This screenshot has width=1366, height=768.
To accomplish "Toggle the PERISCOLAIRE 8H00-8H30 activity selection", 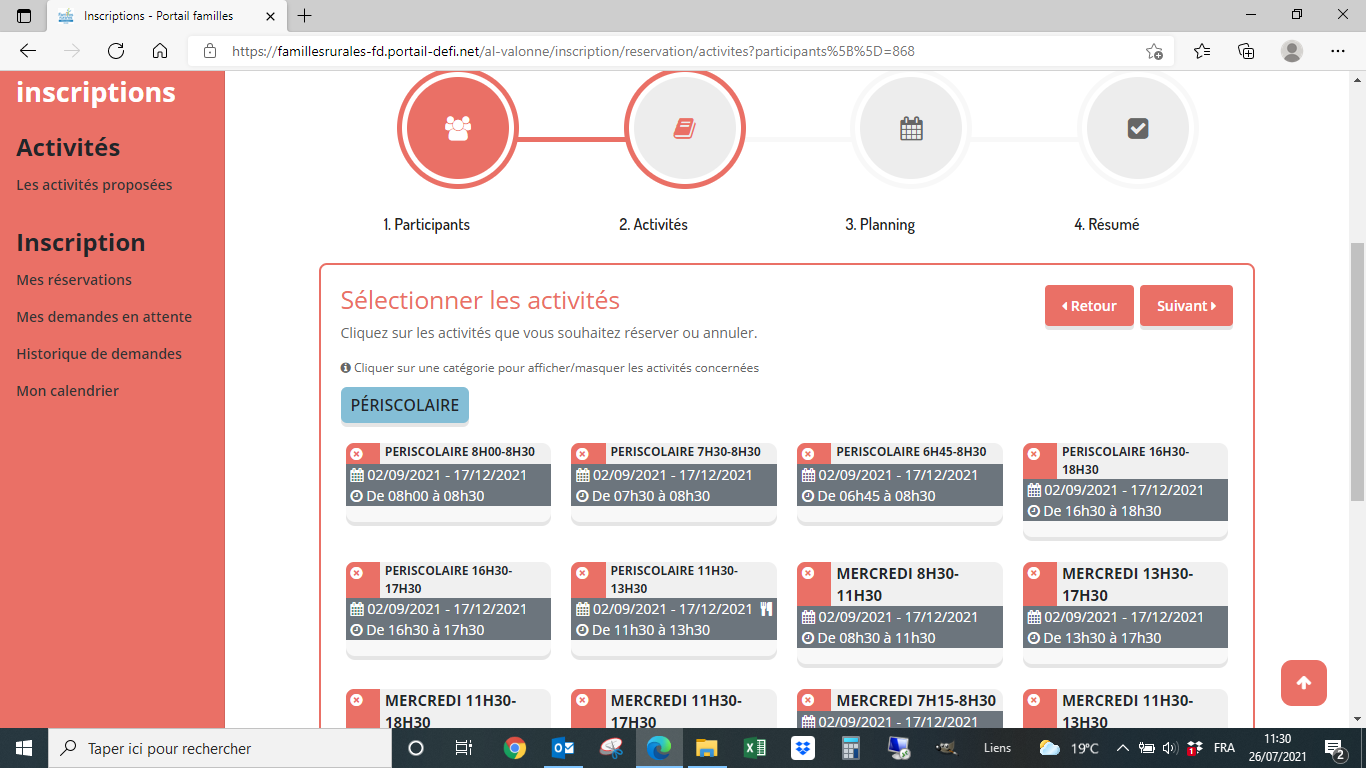I will [357, 454].
